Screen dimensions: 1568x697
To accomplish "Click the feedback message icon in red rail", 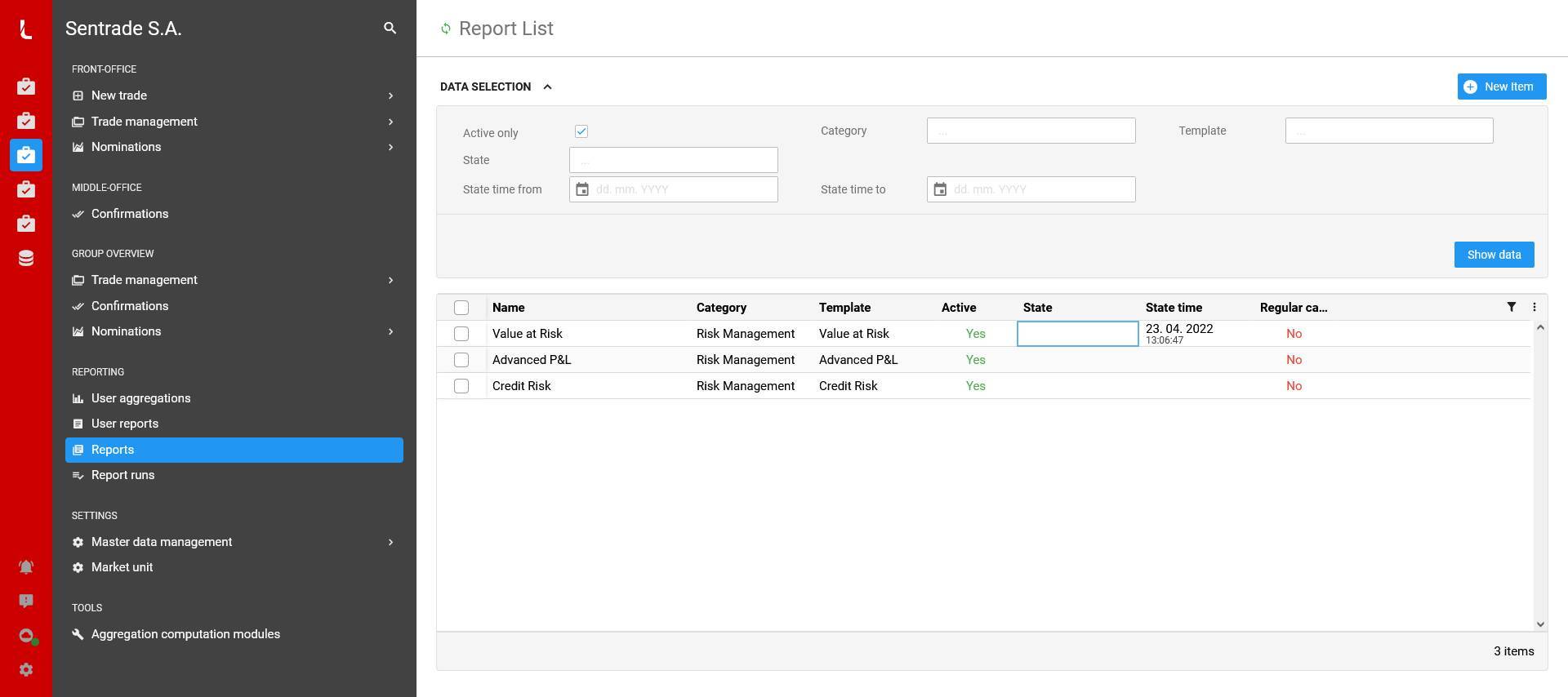I will click(26, 602).
